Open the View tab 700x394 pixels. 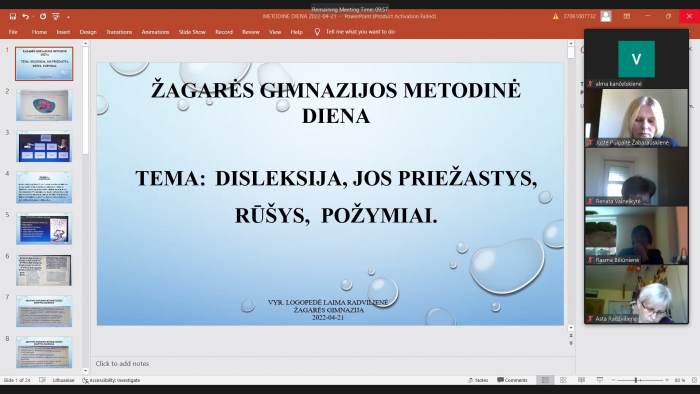click(x=275, y=32)
